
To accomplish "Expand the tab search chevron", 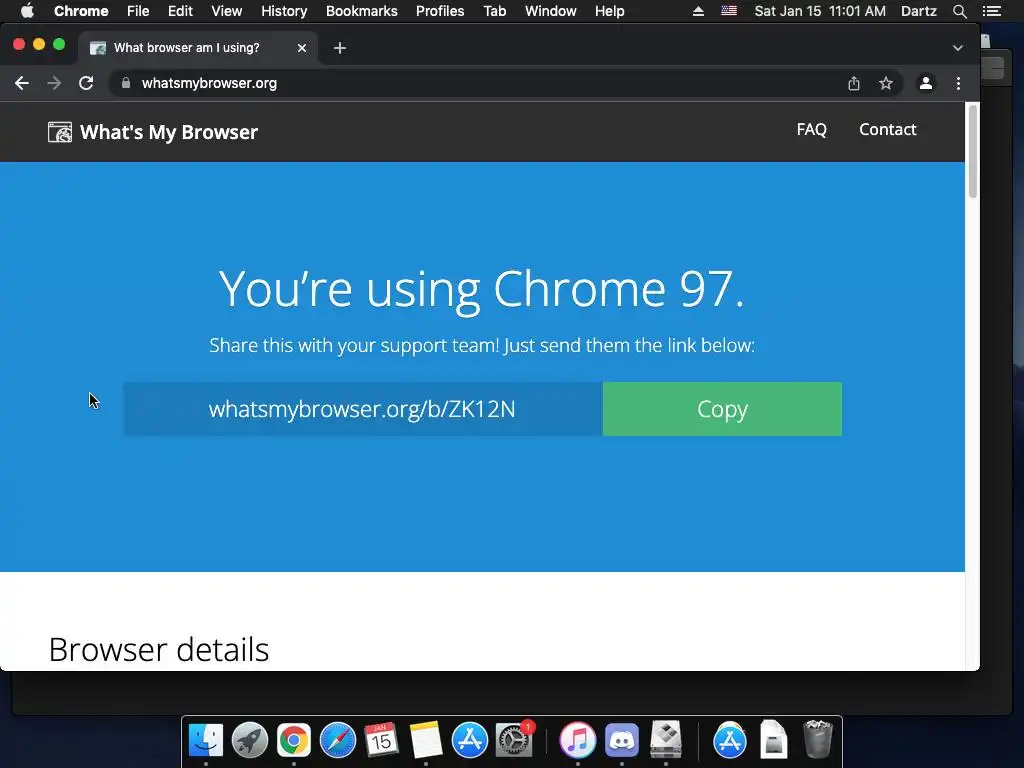I will [957, 48].
